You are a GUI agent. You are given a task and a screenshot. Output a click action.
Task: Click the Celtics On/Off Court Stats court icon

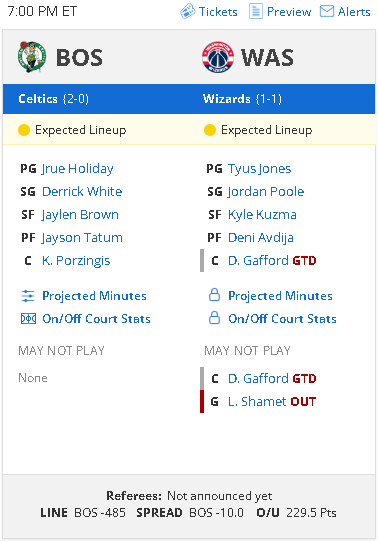pos(28,319)
